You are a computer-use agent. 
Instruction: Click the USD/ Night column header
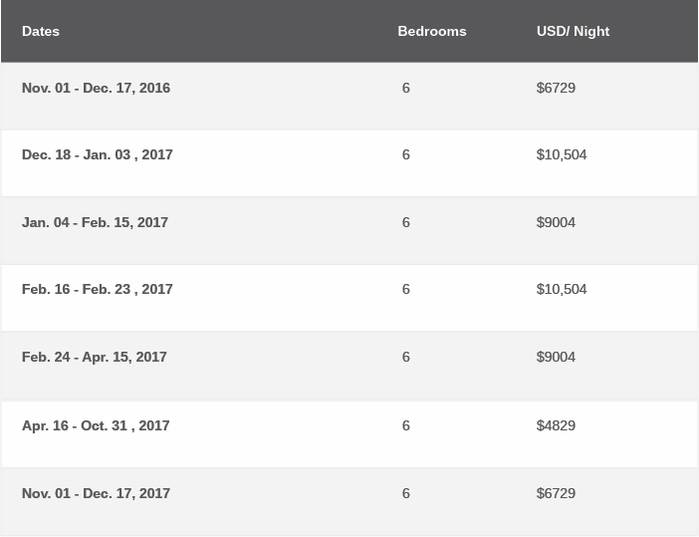[573, 31]
